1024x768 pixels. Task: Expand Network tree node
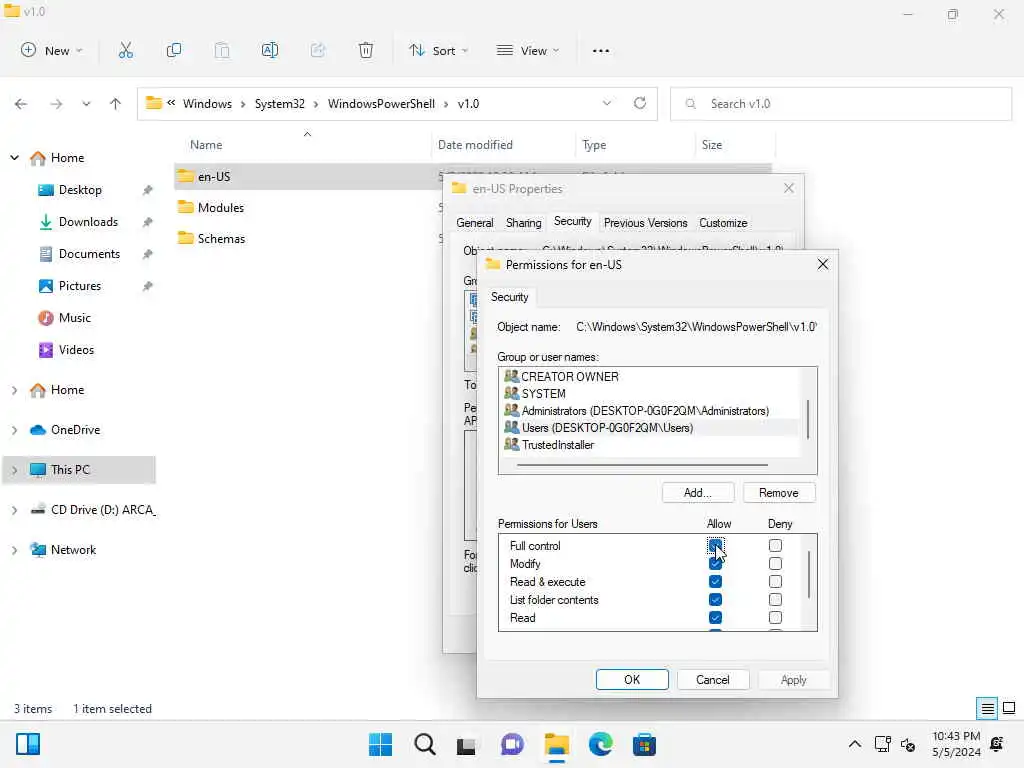click(14, 550)
